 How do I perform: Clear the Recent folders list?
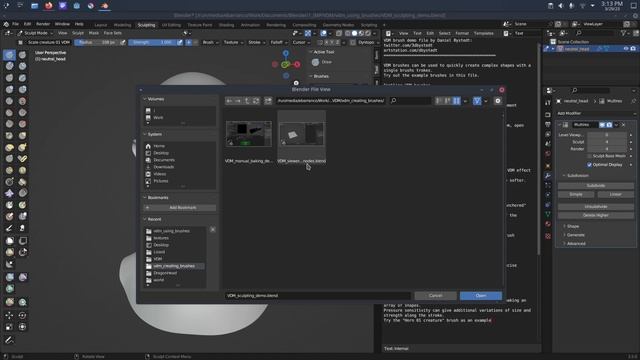pos(213,230)
